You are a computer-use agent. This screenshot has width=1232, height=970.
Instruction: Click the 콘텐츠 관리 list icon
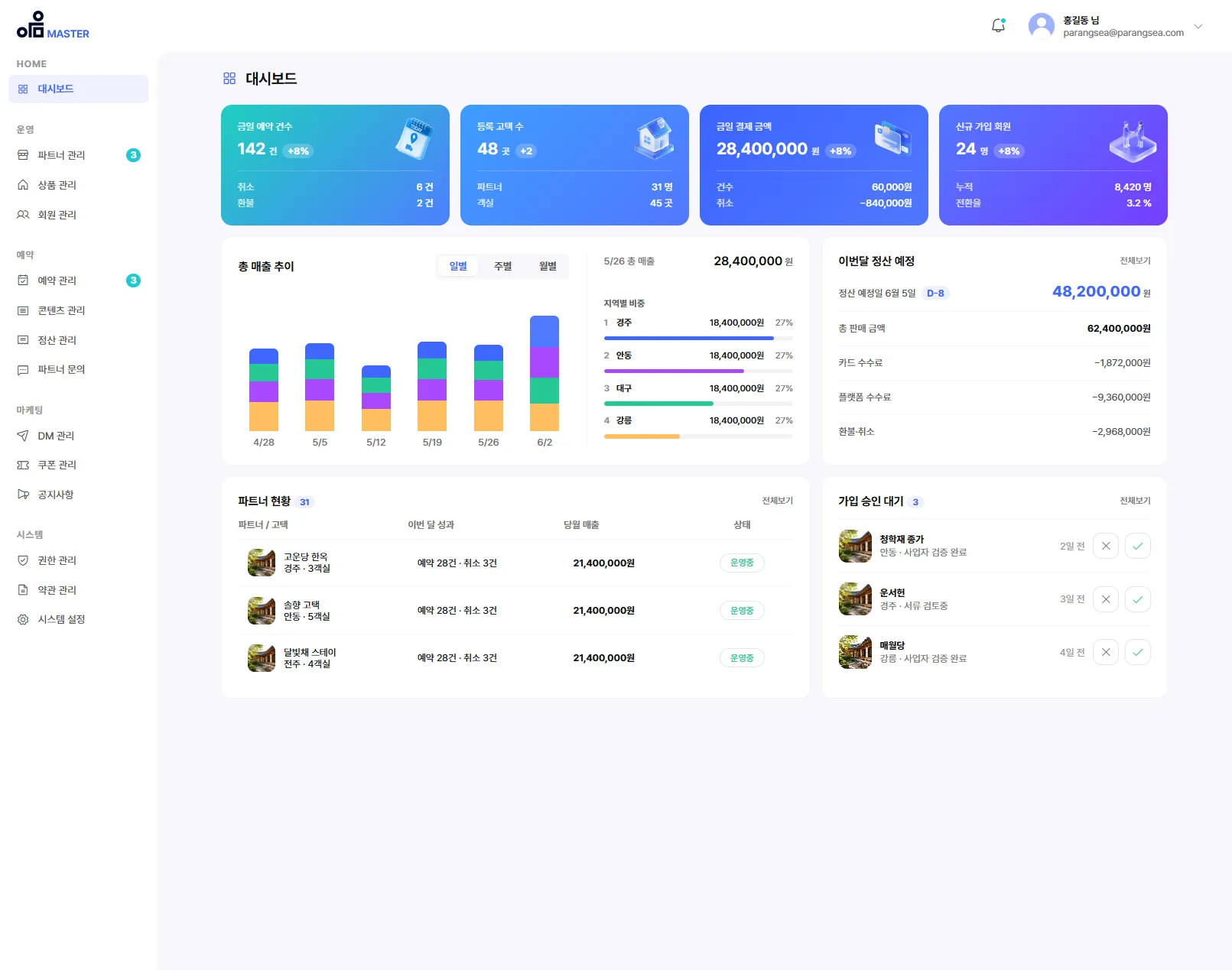[x=23, y=310]
